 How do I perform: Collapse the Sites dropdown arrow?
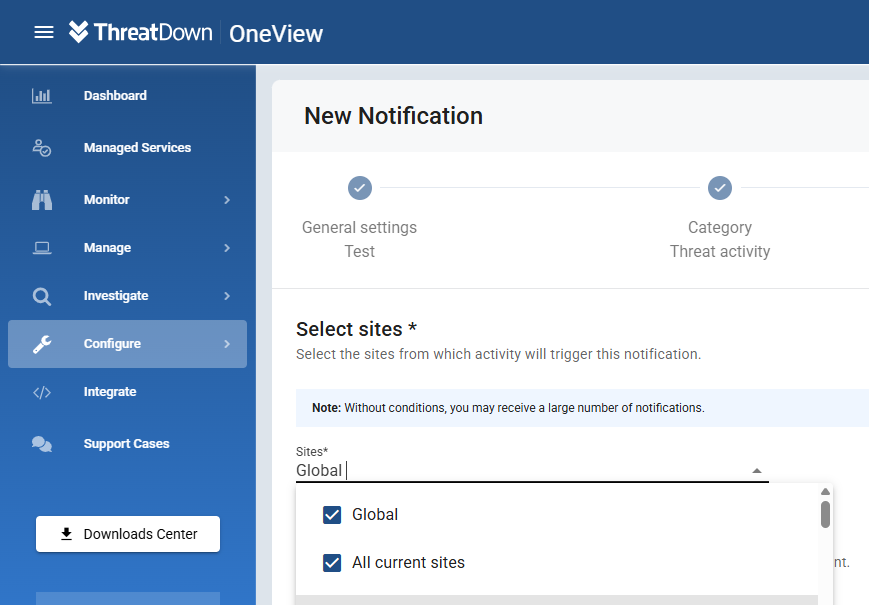click(756, 470)
